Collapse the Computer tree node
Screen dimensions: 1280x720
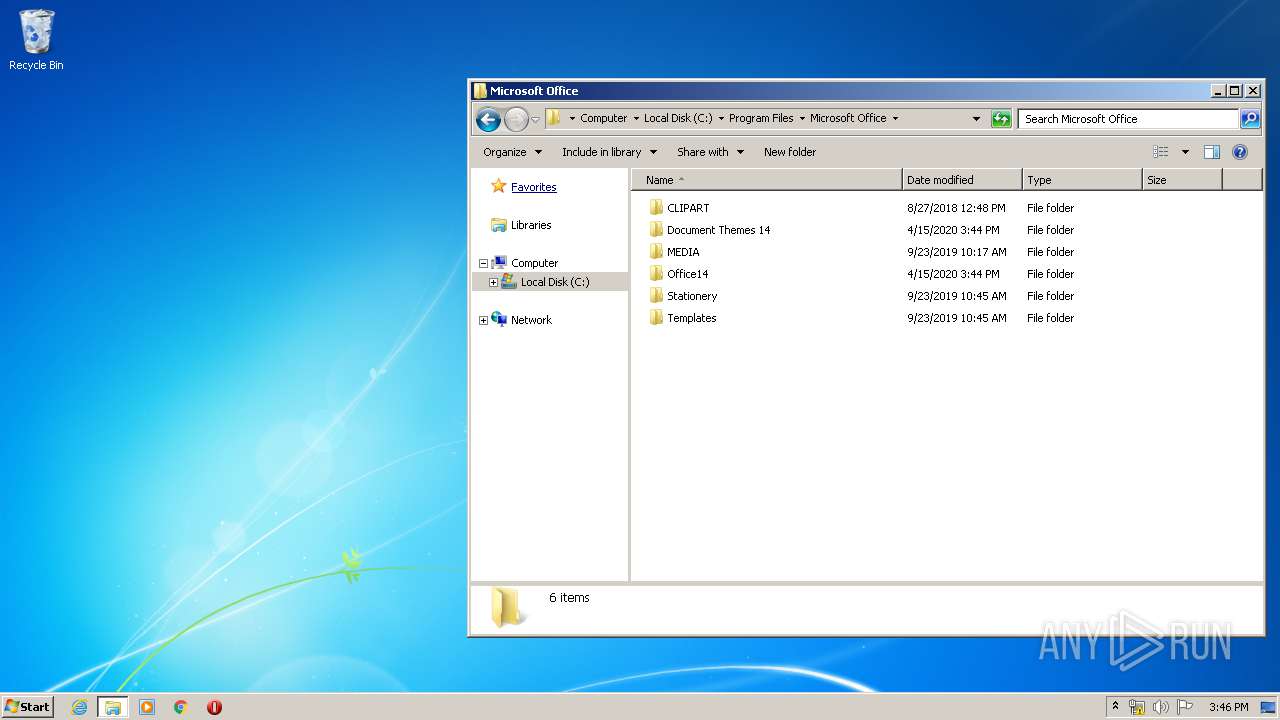[x=483, y=264]
